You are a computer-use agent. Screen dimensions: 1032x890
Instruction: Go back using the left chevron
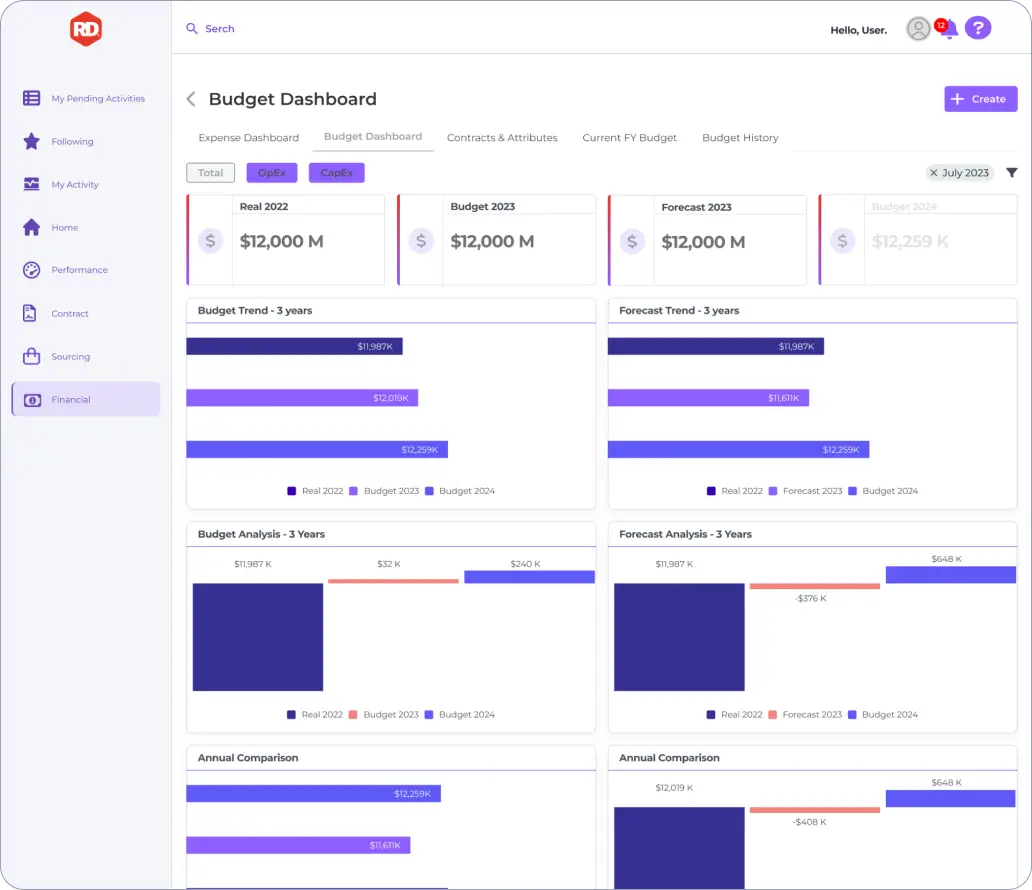point(191,99)
